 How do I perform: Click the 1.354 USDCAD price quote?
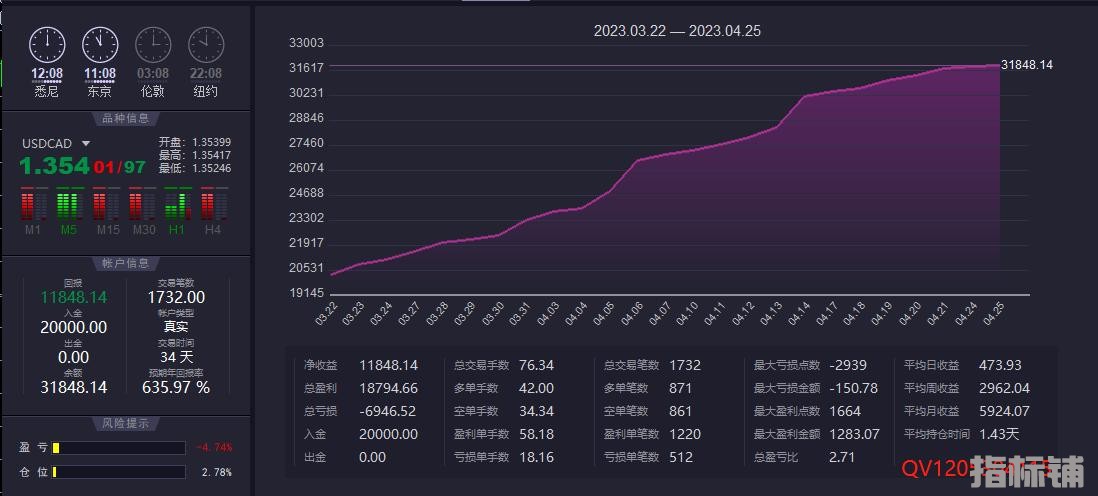tap(55, 166)
